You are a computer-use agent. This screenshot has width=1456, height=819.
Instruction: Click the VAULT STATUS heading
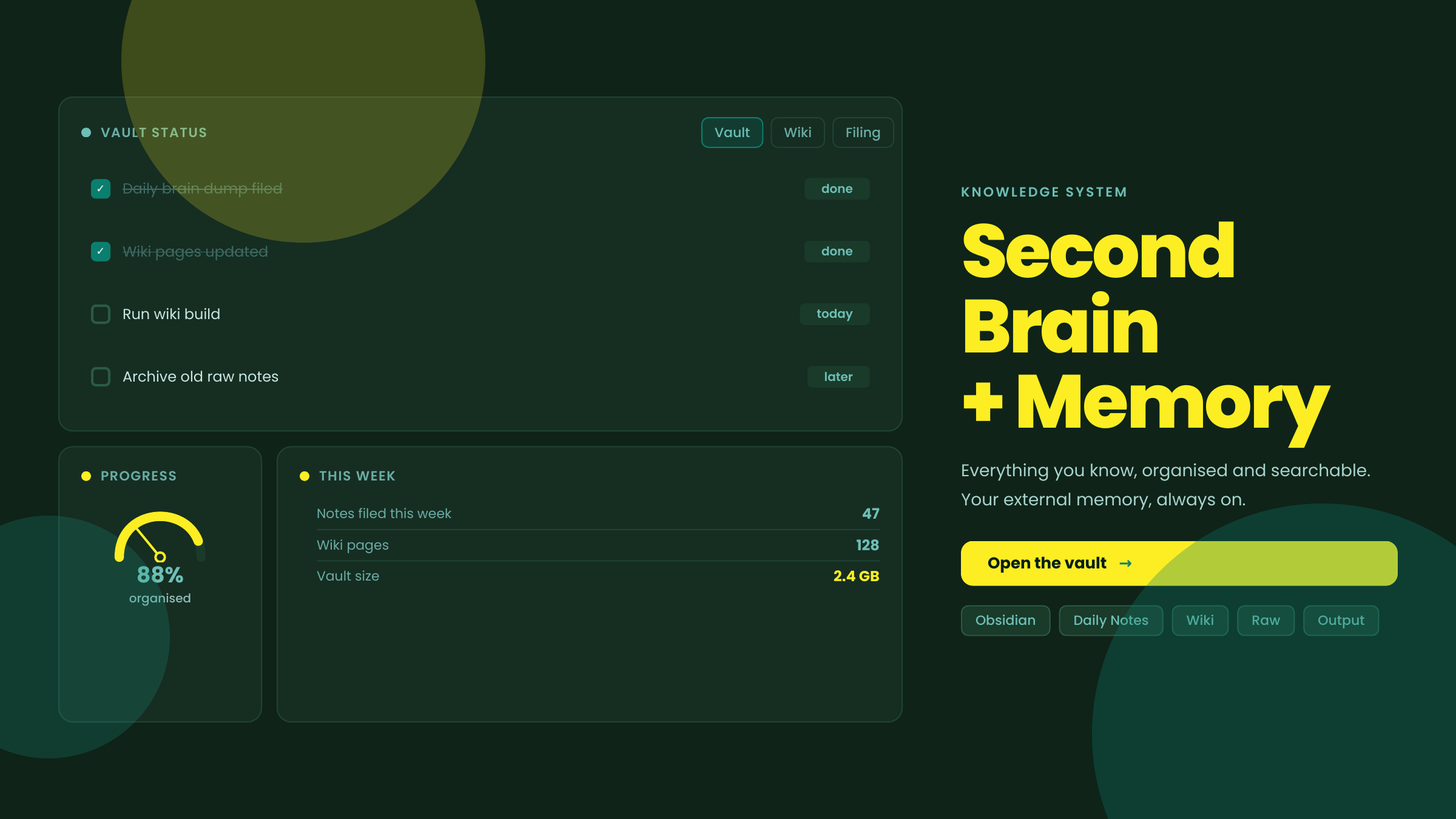[154, 133]
